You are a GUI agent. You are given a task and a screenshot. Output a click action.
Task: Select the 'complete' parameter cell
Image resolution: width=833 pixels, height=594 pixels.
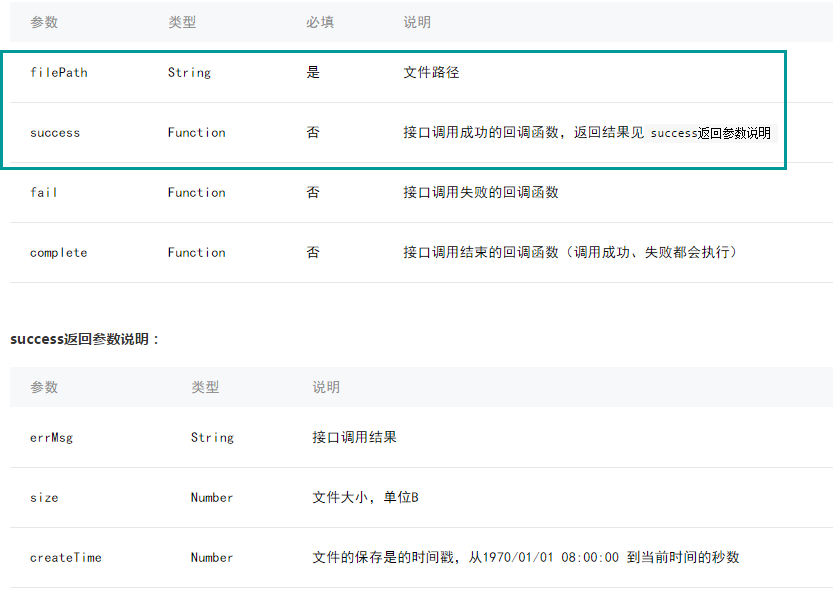coord(58,253)
